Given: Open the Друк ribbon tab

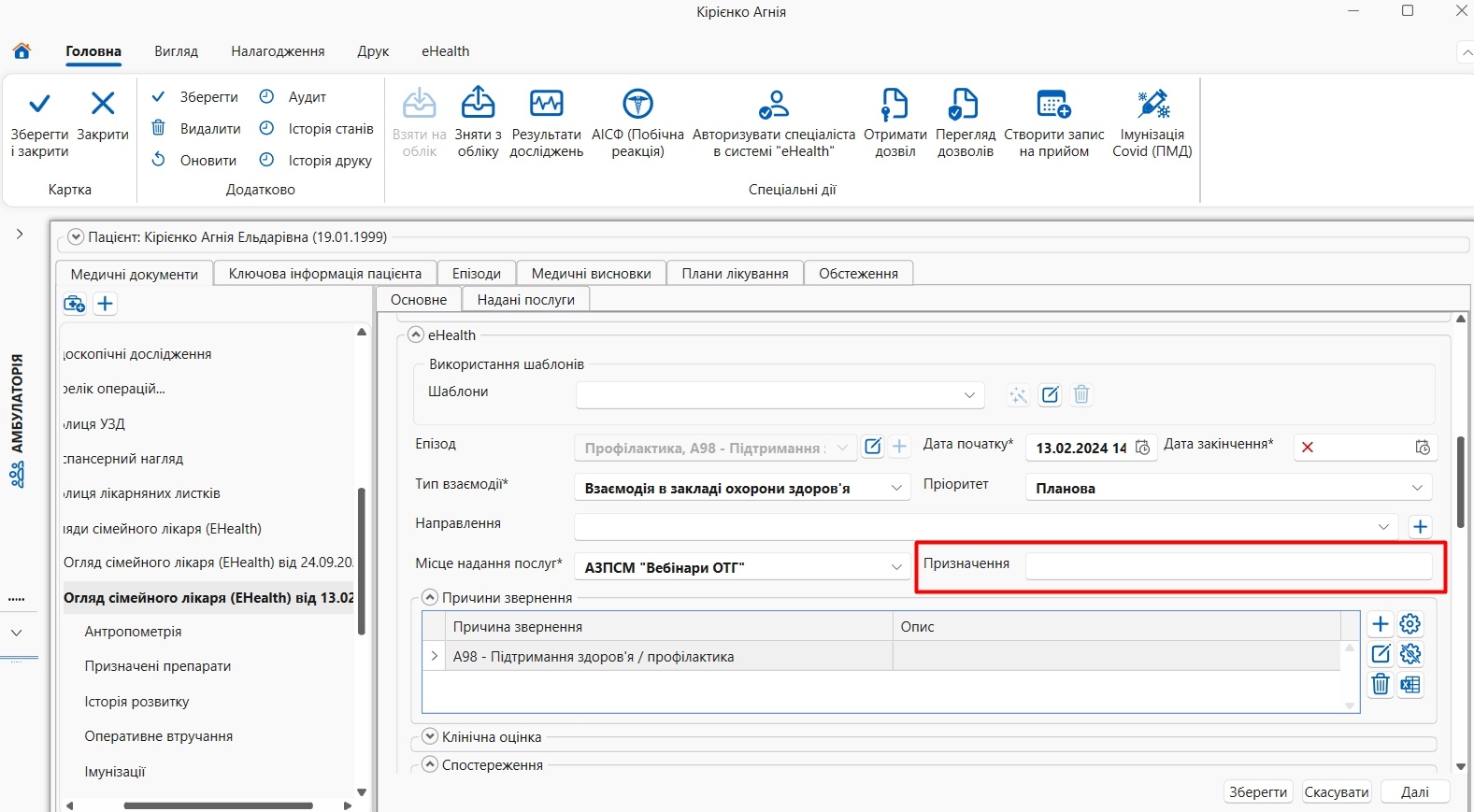Looking at the screenshot, I should coord(373,51).
